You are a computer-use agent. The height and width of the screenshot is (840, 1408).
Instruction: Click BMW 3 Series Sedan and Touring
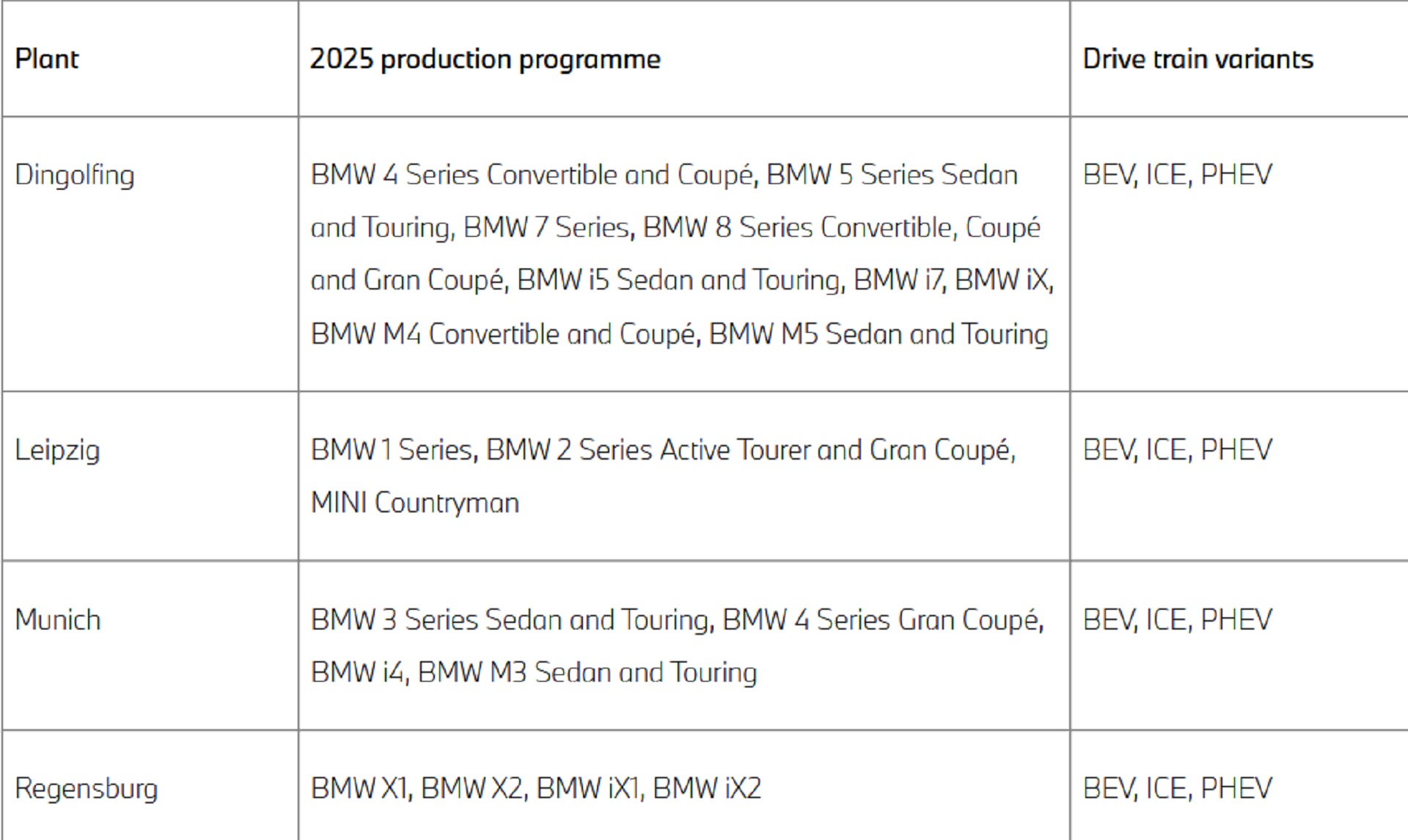pyautogui.click(x=509, y=620)
